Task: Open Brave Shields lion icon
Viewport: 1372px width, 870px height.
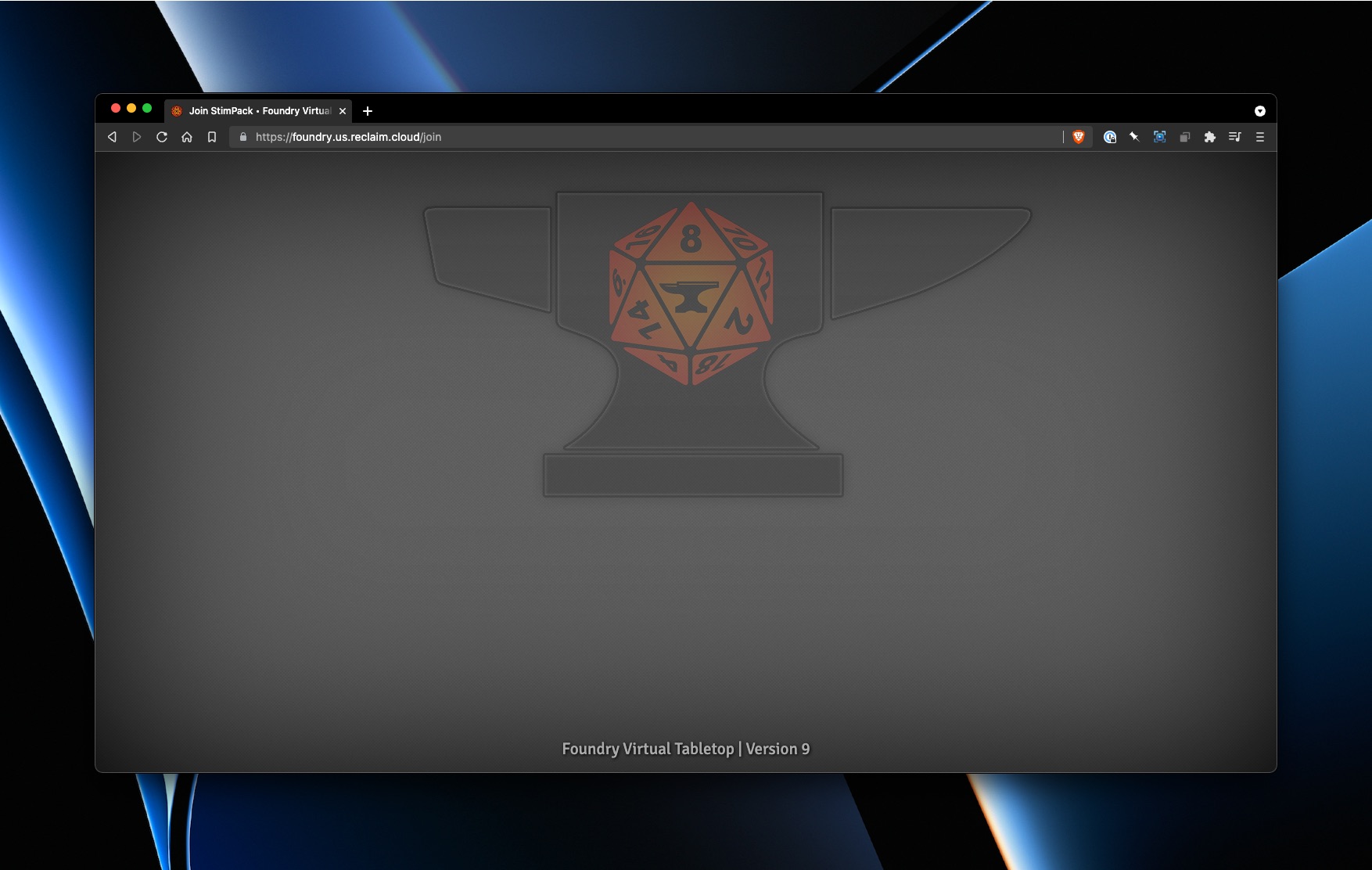Action: coord(1079,137)
